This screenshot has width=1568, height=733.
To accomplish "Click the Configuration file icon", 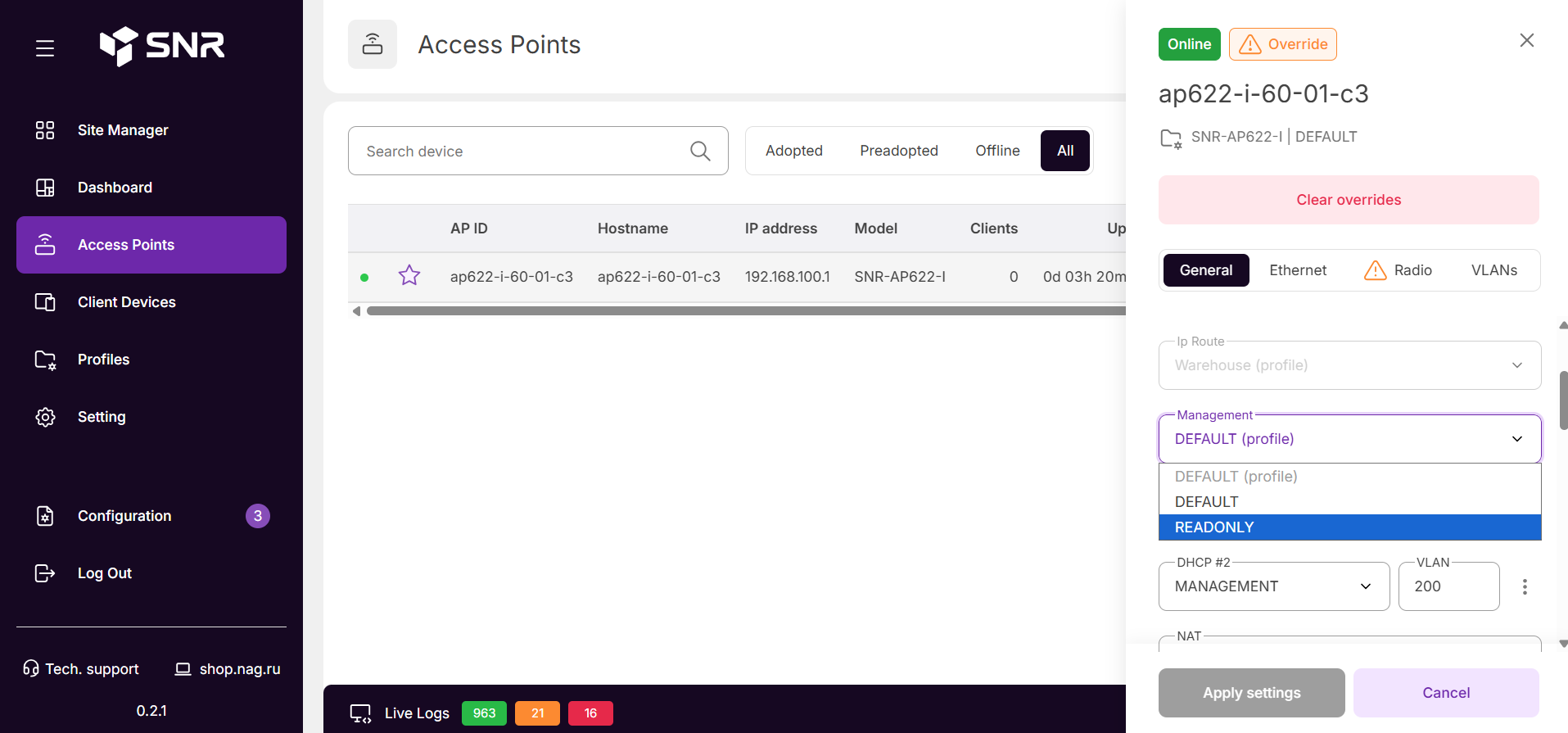I will coord(45,516).
